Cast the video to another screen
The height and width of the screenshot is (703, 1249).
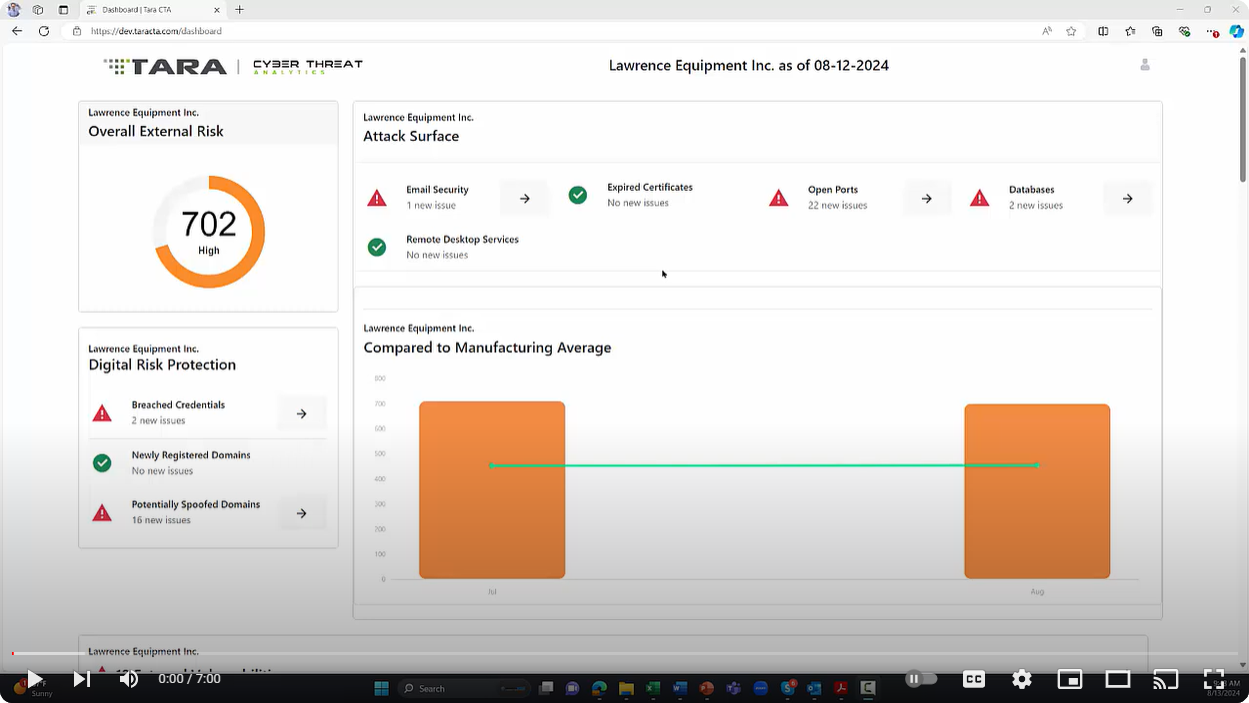(1165, 679)
